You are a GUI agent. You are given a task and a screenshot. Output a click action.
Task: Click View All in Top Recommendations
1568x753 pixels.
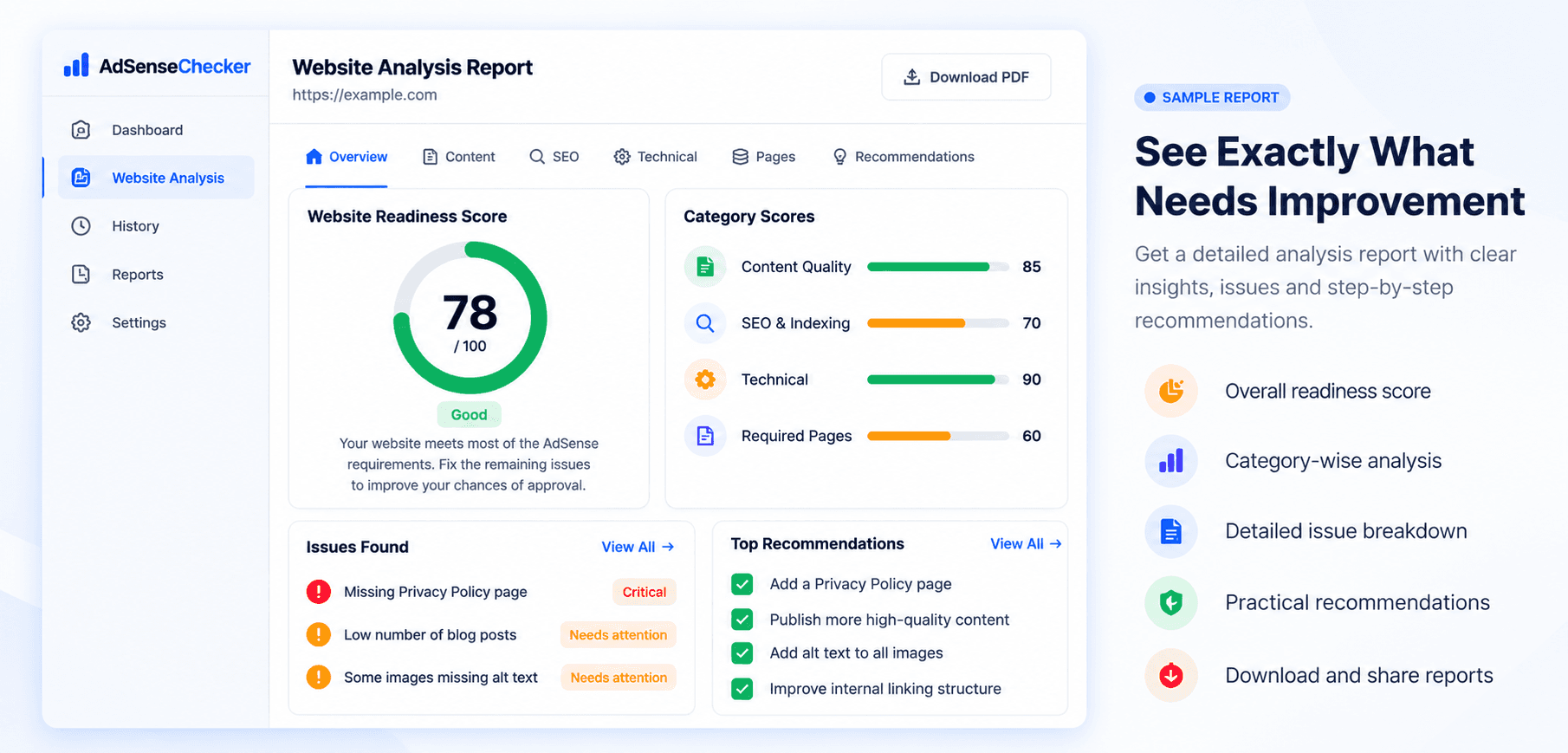(x=1026, y=543)
